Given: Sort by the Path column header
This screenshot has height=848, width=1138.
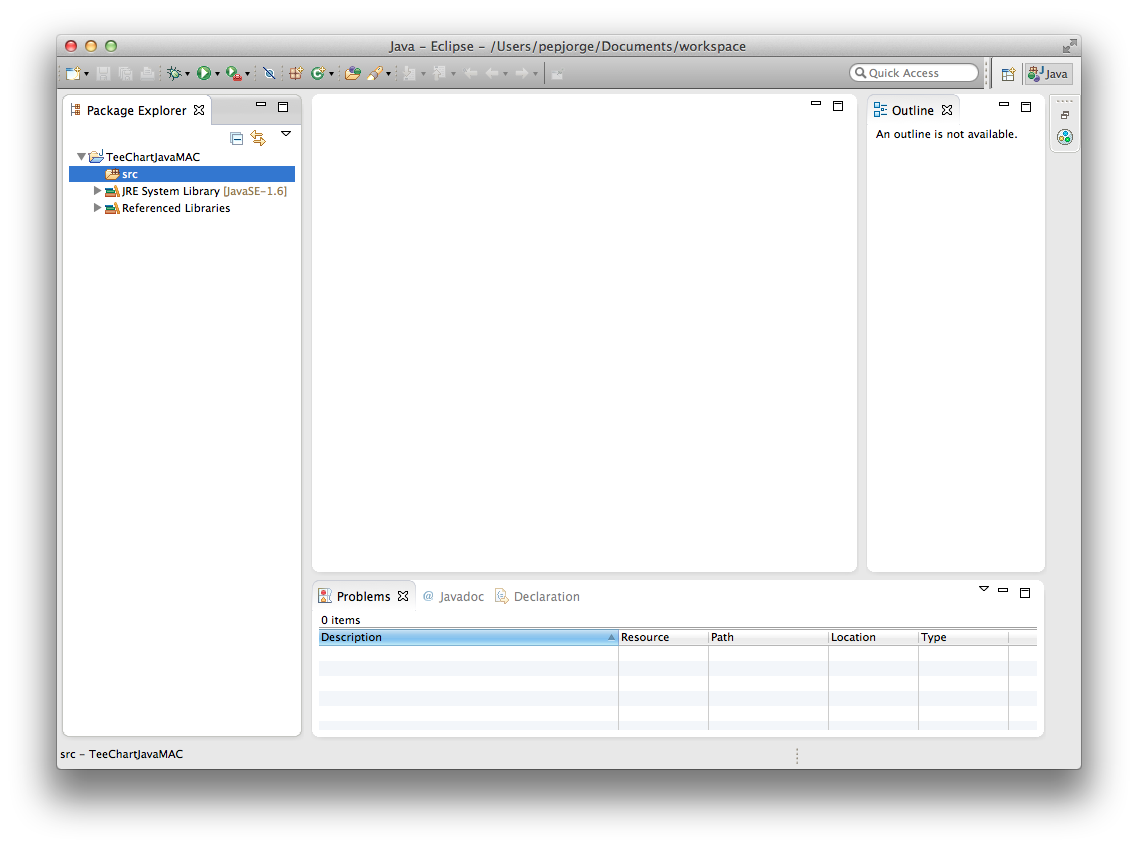Looking at the screenshot, I should click(768, 637).
